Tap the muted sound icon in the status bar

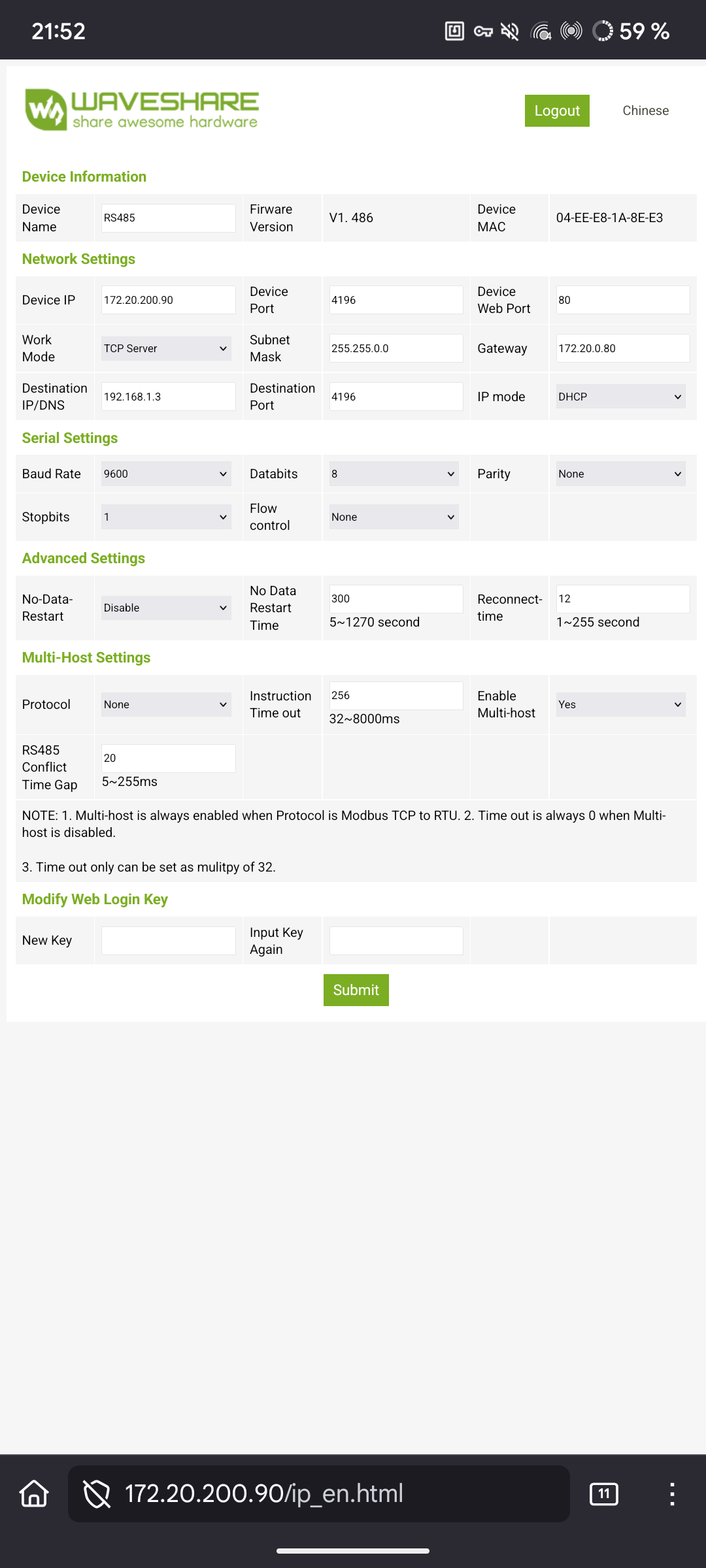coord(510,31)
